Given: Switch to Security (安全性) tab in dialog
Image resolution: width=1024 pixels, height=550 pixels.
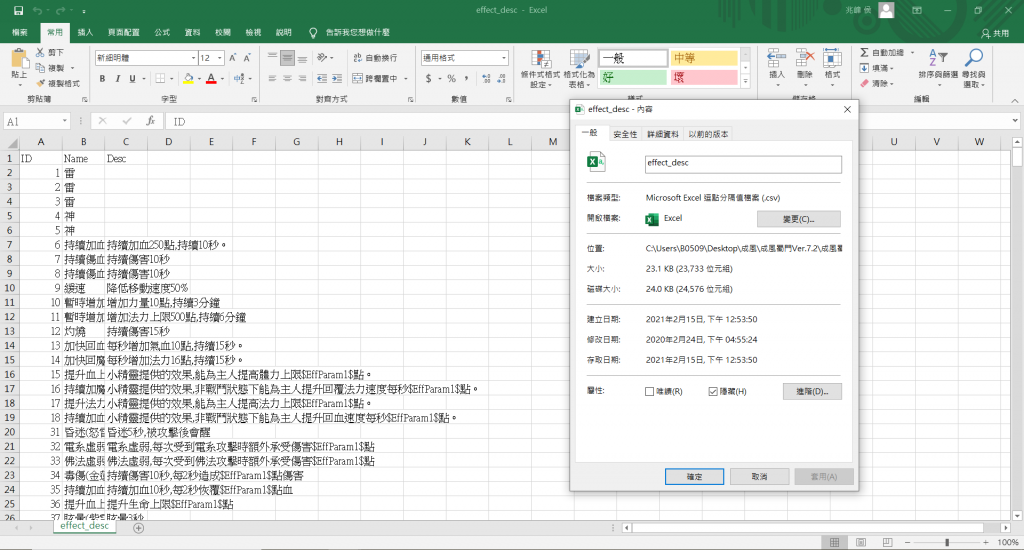Looking at the screenshot, I should pyautogui.click(x=625, y=134).
